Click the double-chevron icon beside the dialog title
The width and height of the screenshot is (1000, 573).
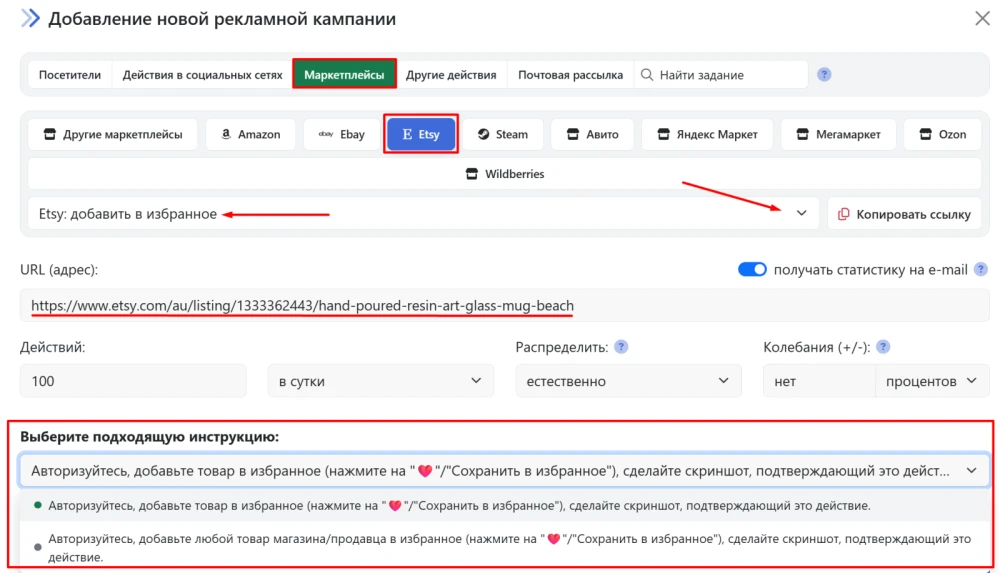click(30, 19)
